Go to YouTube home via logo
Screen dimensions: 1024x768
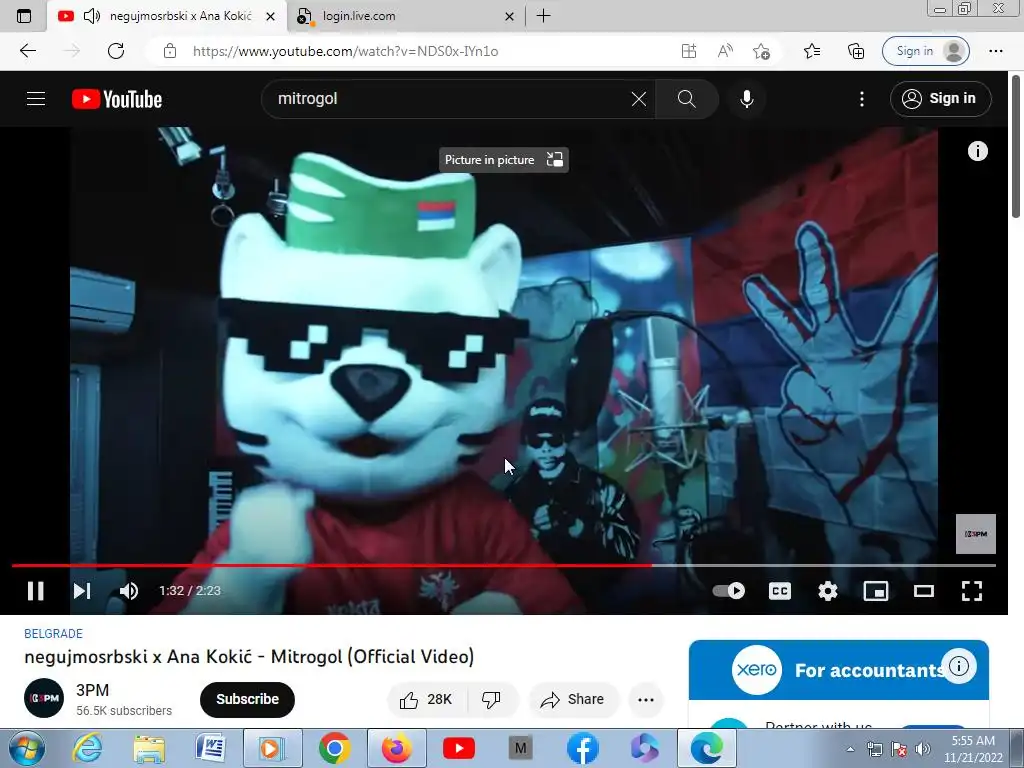117,99
